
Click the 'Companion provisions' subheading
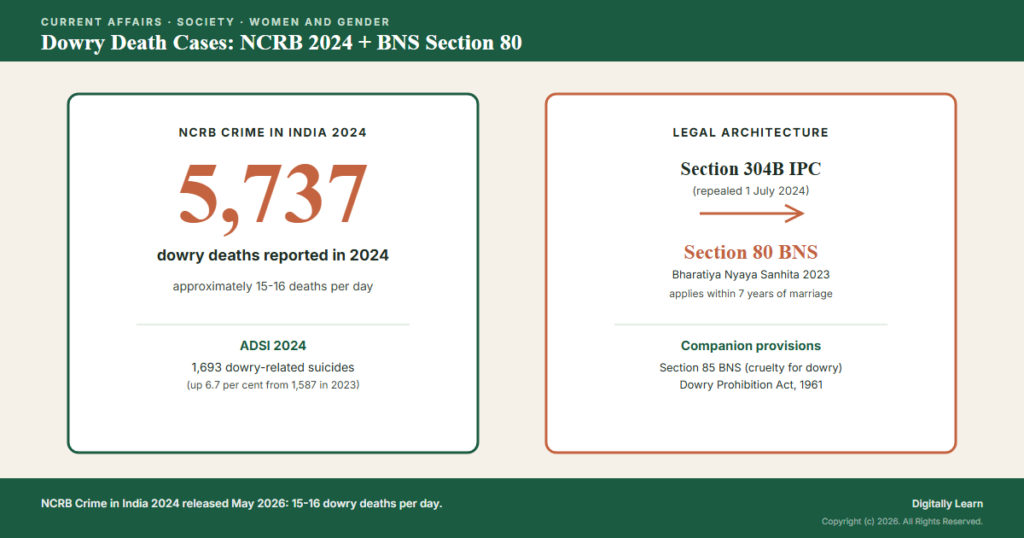(751, 345)
